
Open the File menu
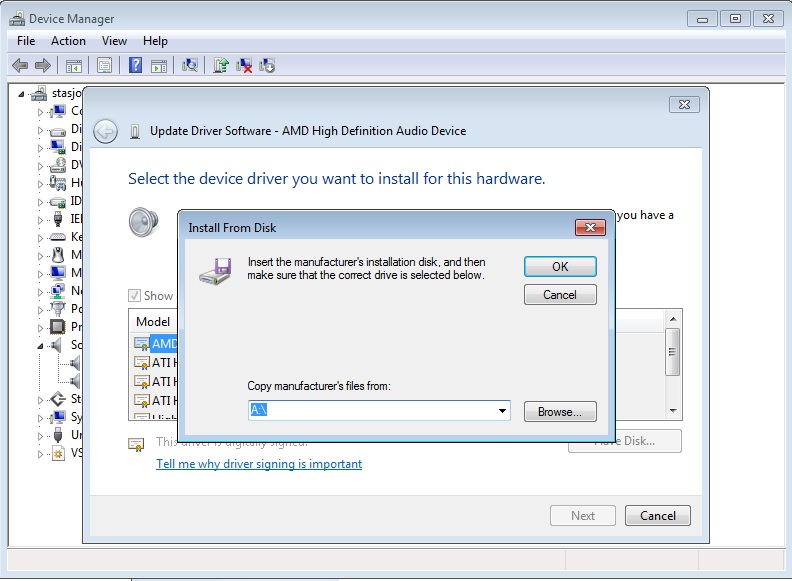tap(26, 41)
